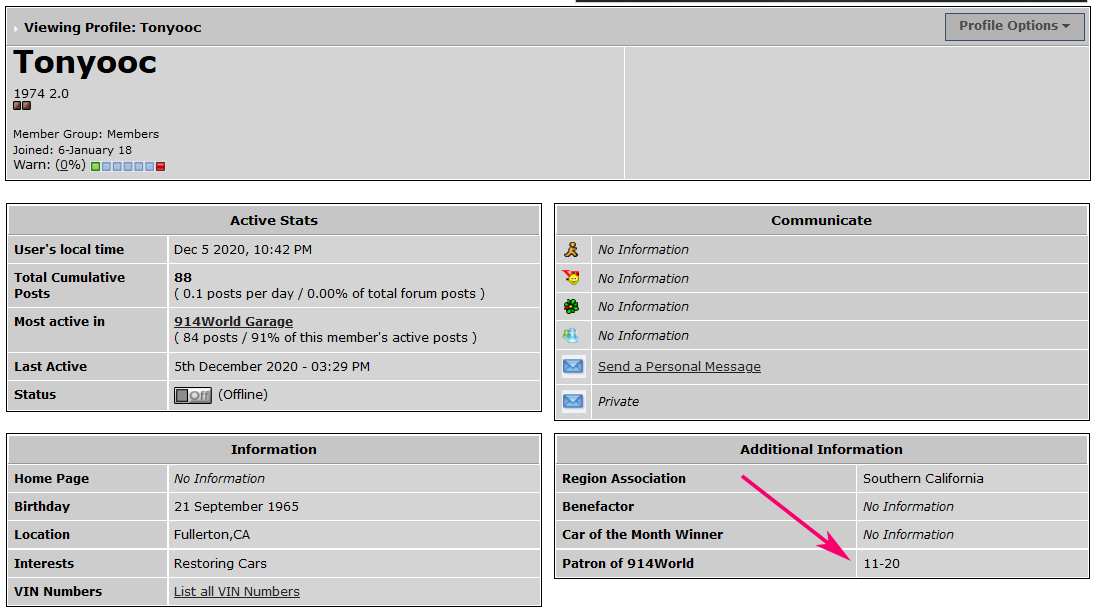1094x610 pixels.
Task: Click the envelope icon beside Send a Personal Message
Action: tap(573, 367)
